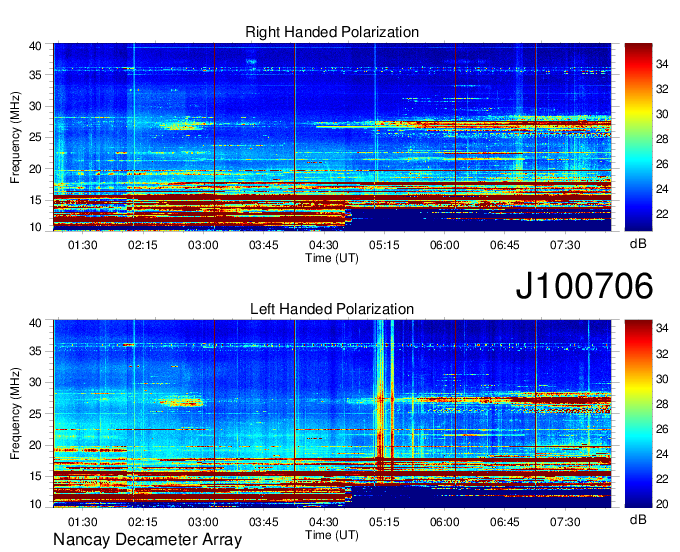Click the 35 MHz tick on upper plot
The height and width of the screenshot is (552, 680).
tap(35, 75)
